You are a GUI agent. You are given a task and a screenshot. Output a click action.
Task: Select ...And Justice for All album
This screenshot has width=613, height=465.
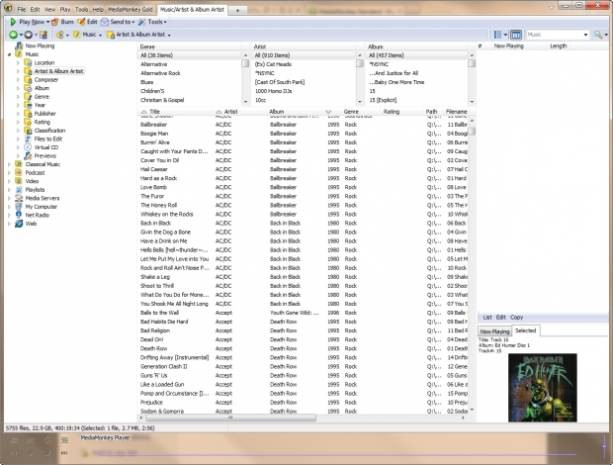[394, 73]
